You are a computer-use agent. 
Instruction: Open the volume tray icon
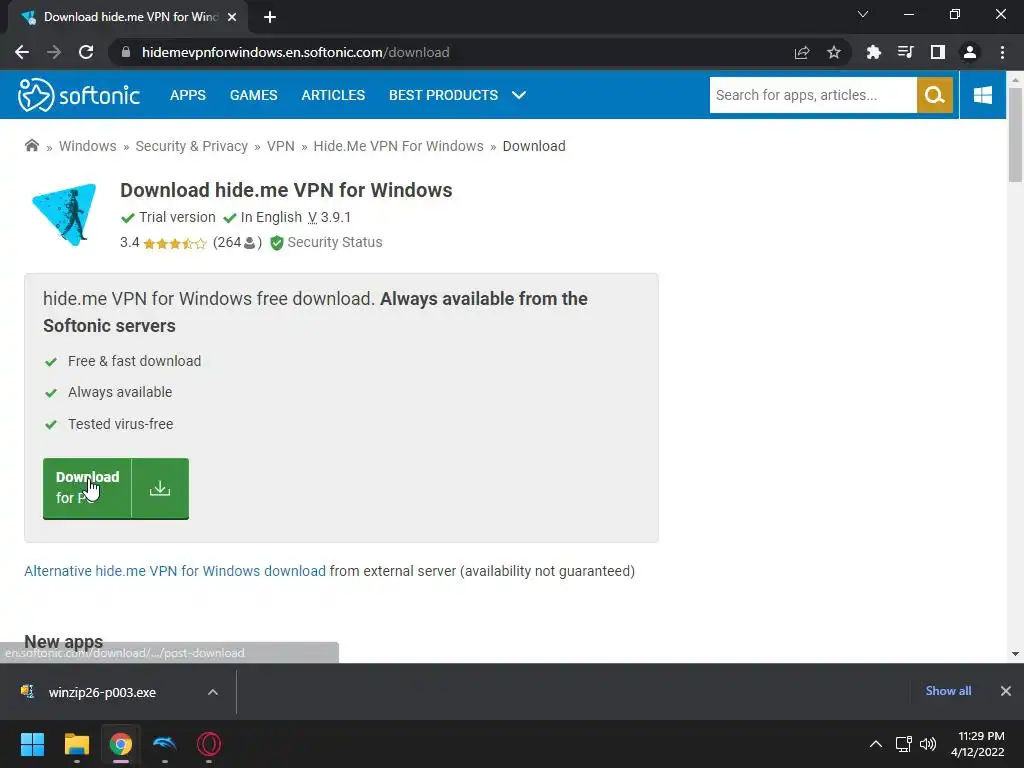(x=928, y=744)
